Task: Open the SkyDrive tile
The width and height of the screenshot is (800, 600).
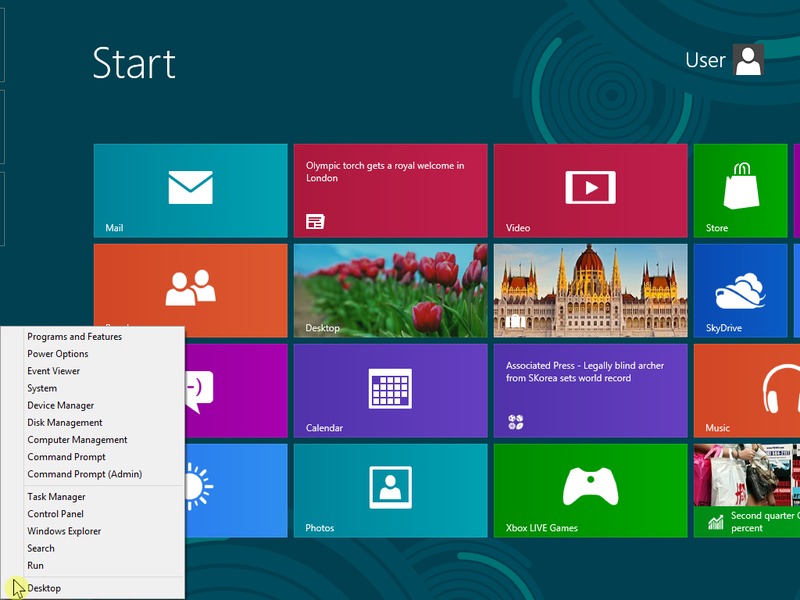Action: (x=740, y=290)
